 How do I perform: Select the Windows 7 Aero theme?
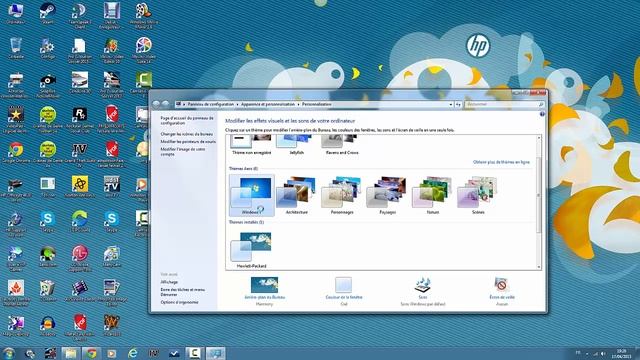click(252, 196)
